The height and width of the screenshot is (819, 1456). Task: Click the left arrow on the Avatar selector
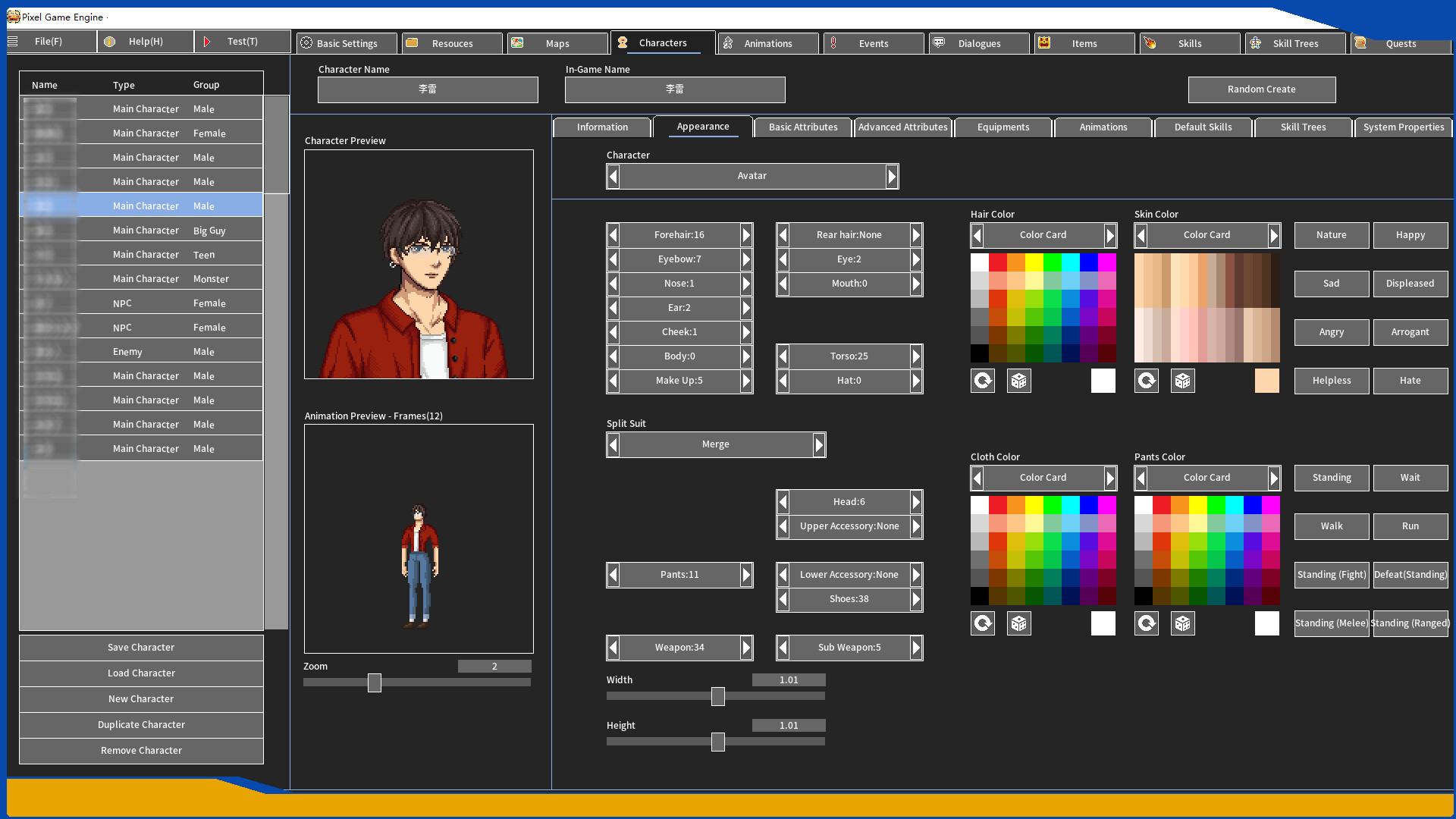pos(613,176)
